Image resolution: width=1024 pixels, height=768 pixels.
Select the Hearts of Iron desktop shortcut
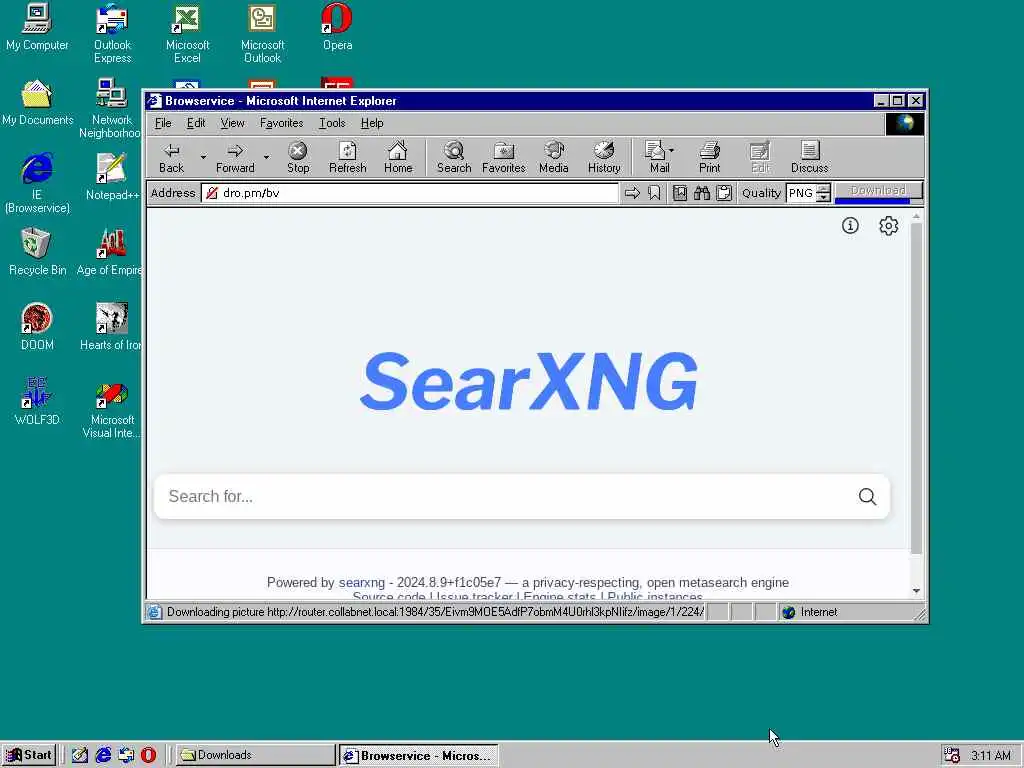(111, 327)
